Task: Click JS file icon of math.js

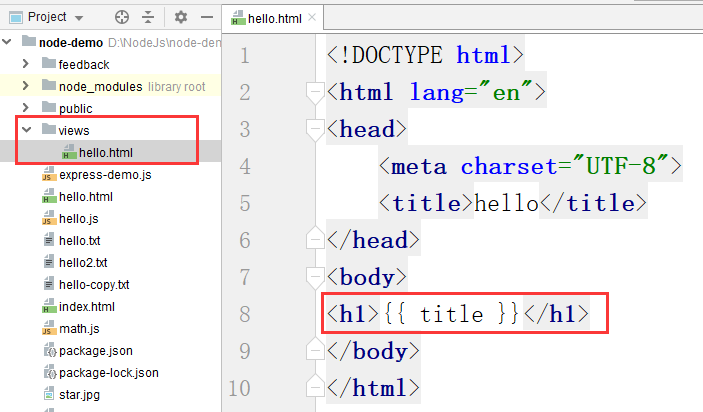Action: [x=49, y=327]
